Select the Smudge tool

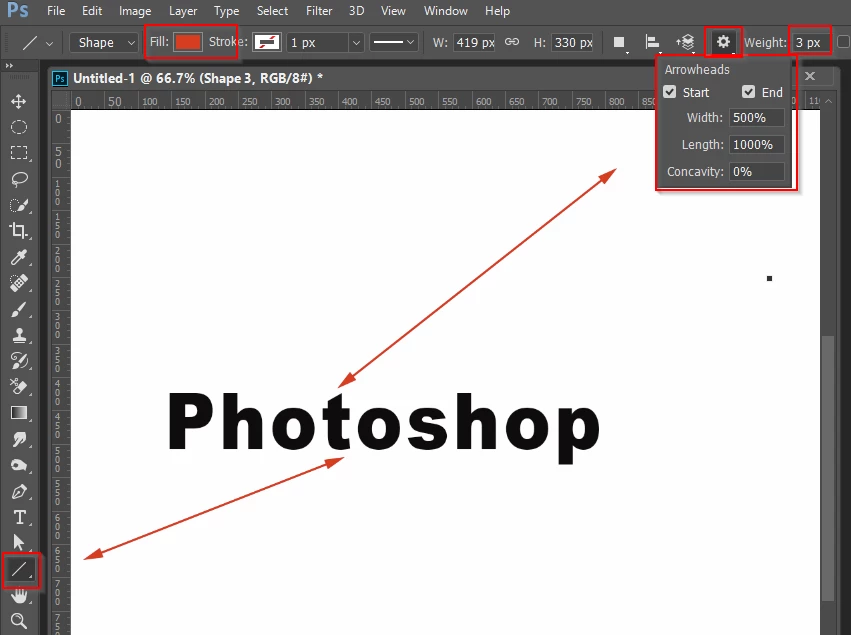click(x=19, y=439)
